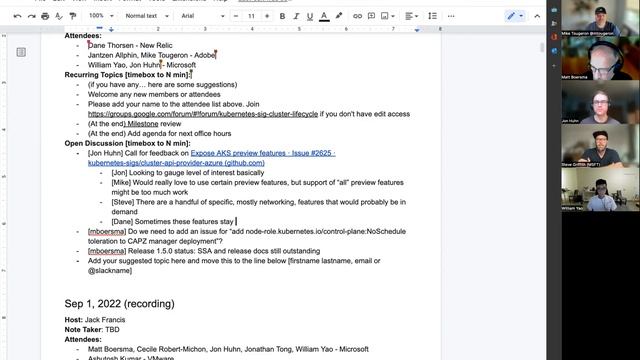Viewport: 640px width, 360px height.
Task: Open the editing mode pencil dropdown
Action: tap(515, 16)
